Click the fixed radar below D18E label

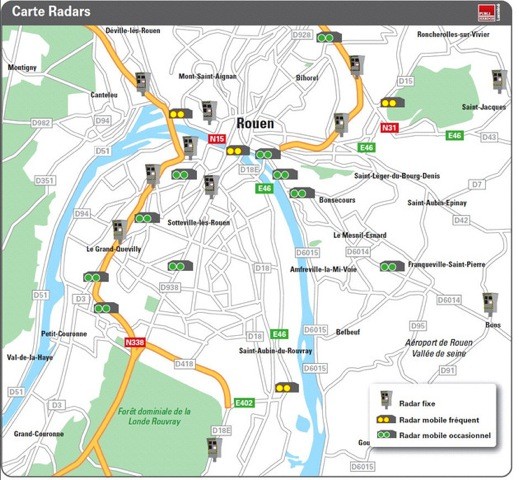click(x=214, y=449)
